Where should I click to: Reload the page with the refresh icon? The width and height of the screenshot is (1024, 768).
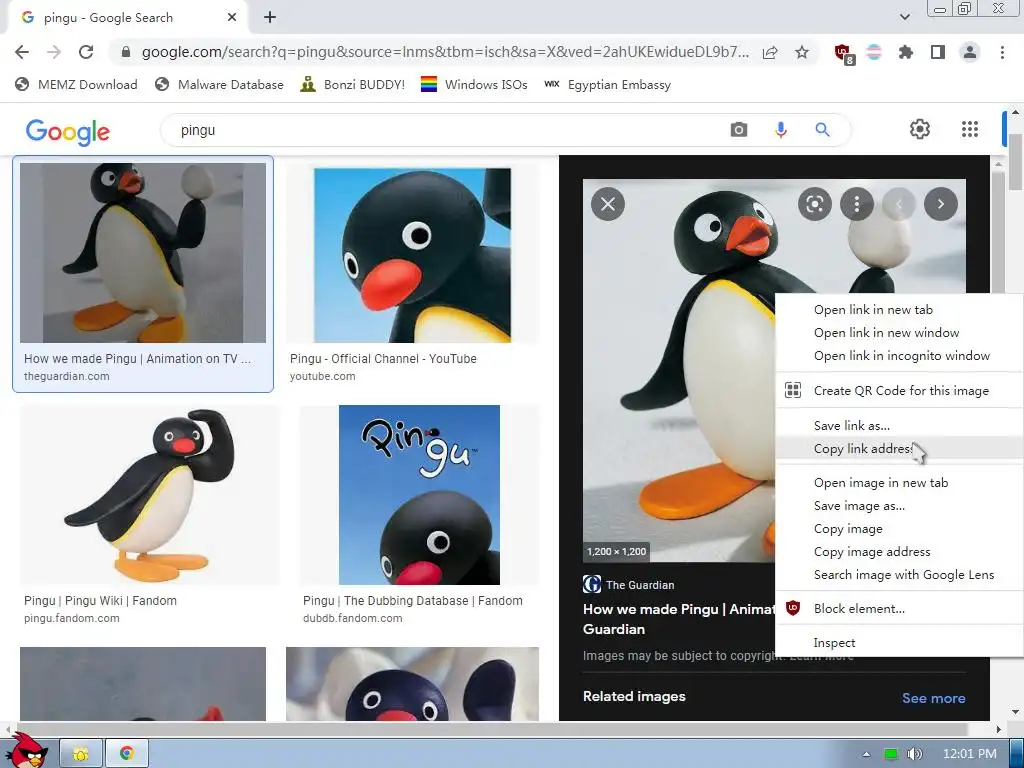click(86, 52)
